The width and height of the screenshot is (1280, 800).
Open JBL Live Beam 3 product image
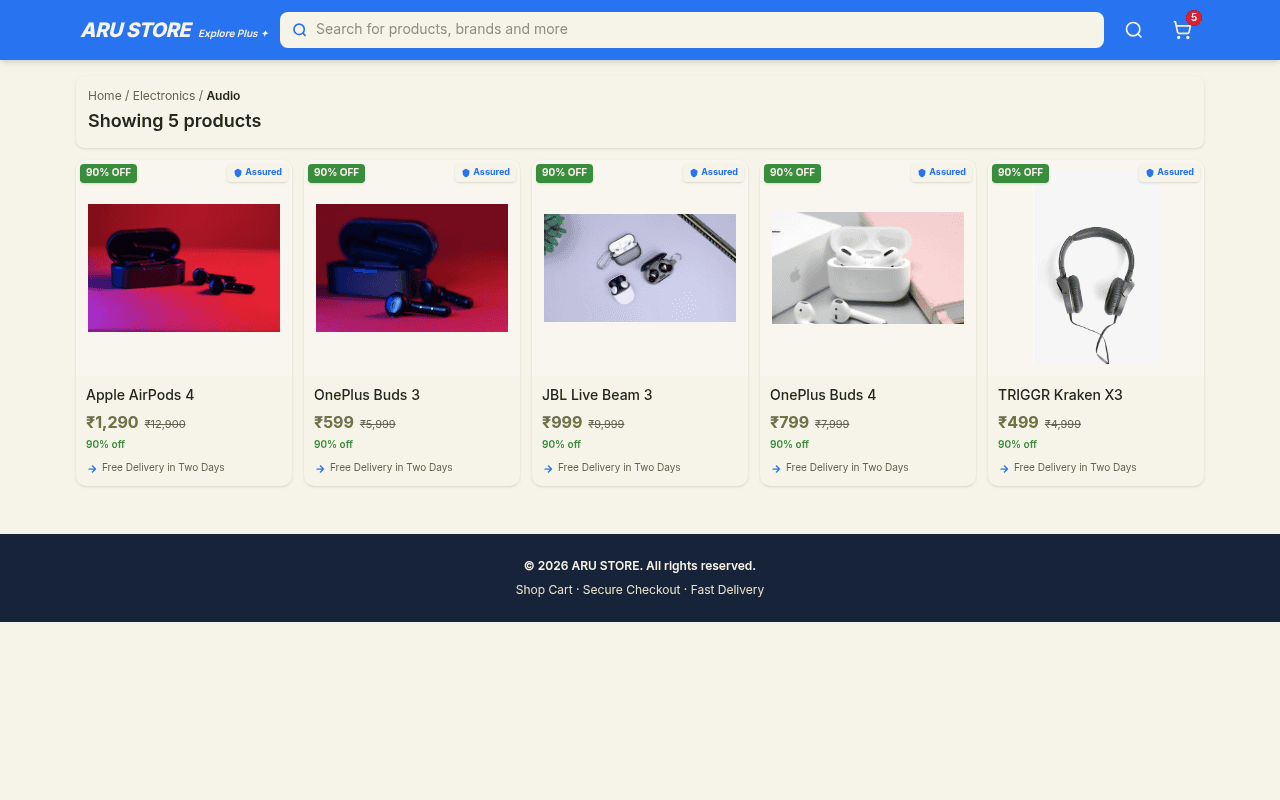[x=640, y=268]
